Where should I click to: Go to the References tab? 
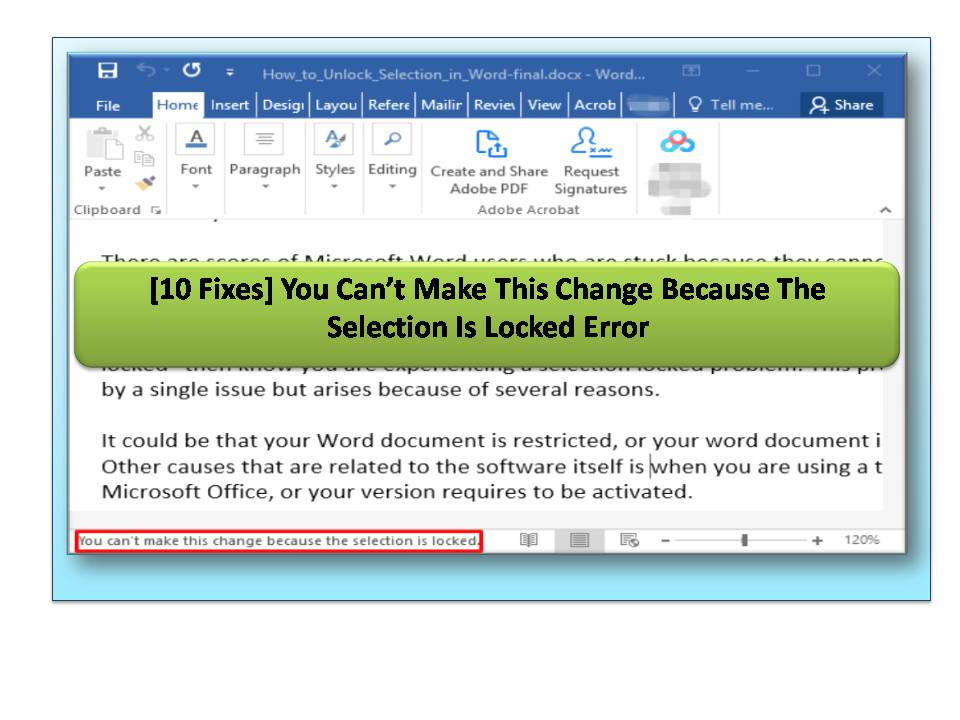coord(389,105)
